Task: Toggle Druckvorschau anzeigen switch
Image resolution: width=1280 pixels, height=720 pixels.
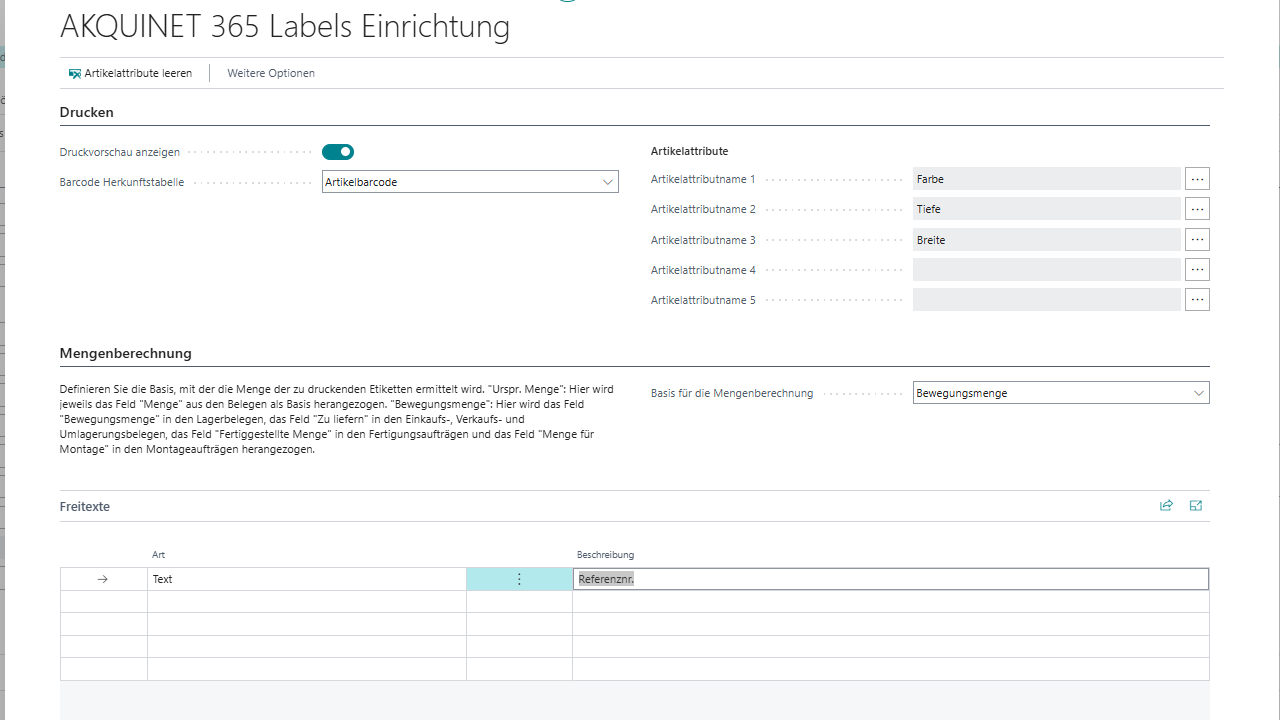Action: click(x=338, y=152)
